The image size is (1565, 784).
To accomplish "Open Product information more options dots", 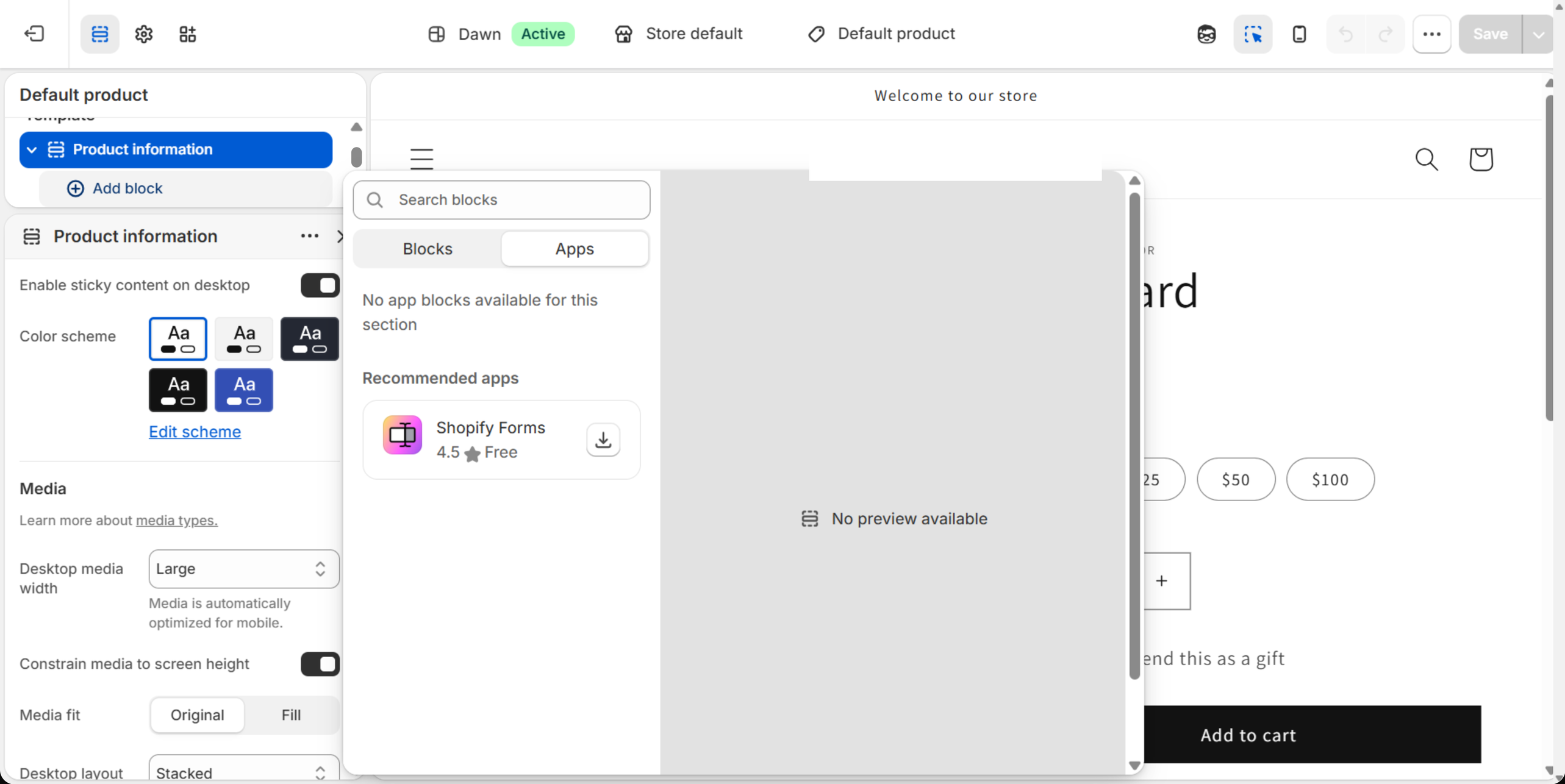I will point(309,236).
